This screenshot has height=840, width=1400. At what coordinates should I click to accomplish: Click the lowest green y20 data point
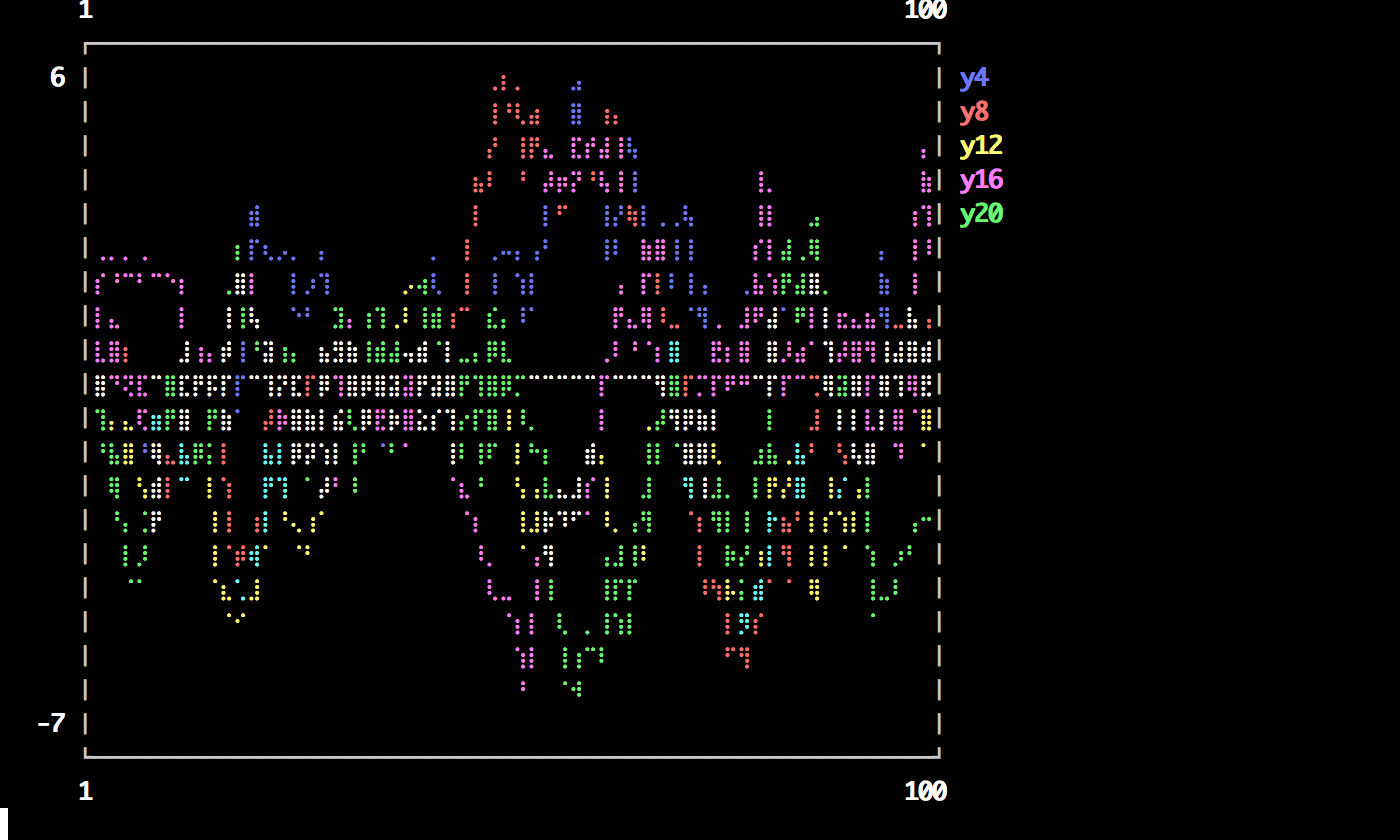click(577, 692)
